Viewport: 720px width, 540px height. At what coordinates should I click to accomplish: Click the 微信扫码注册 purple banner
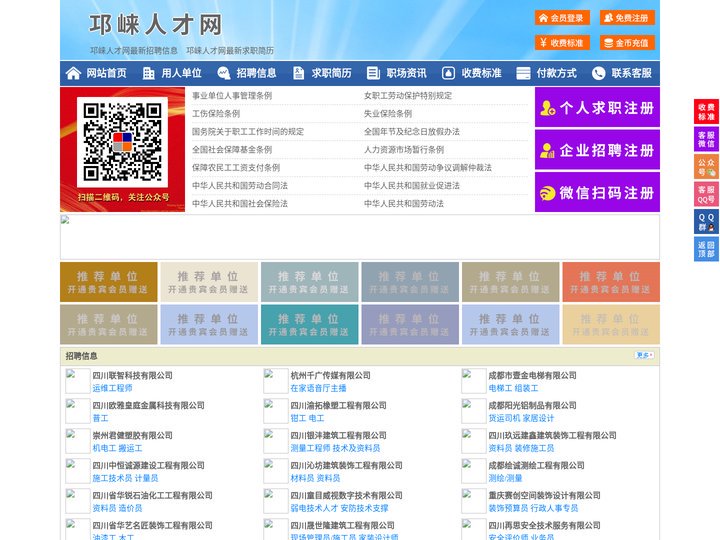pyautogui.click(x=597, y=192)
